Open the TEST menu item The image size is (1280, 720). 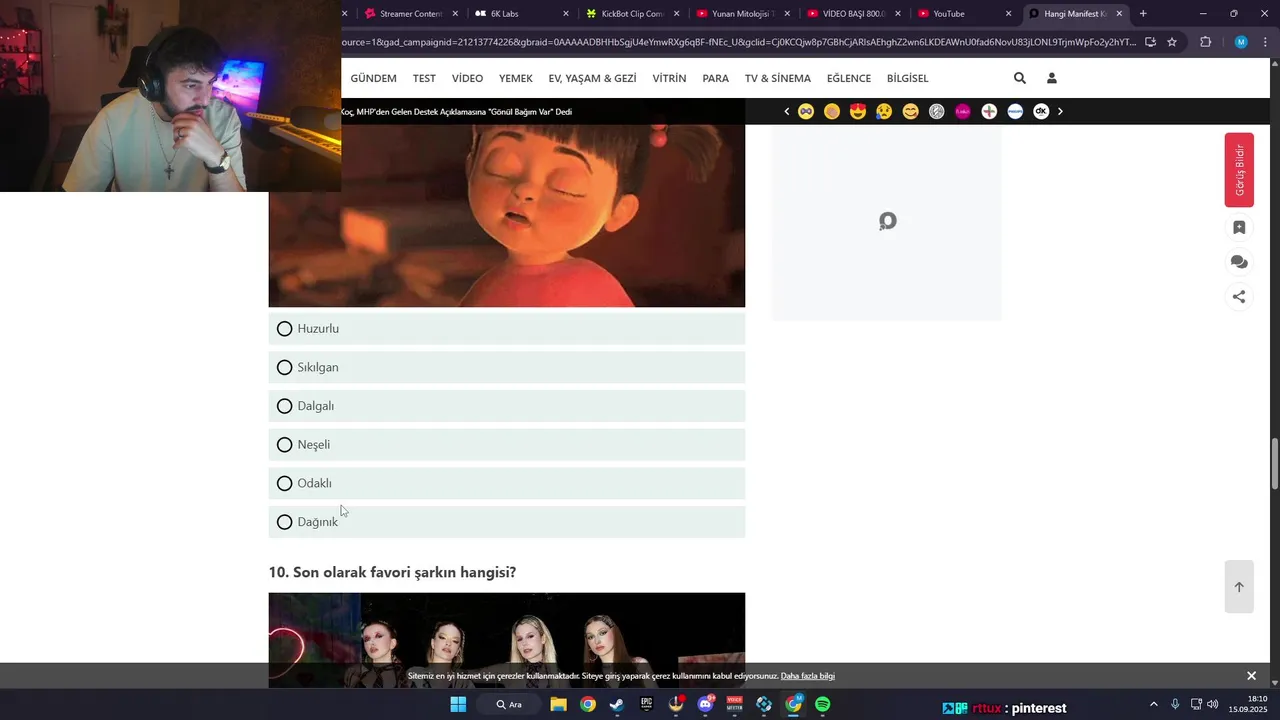[424, 78]
